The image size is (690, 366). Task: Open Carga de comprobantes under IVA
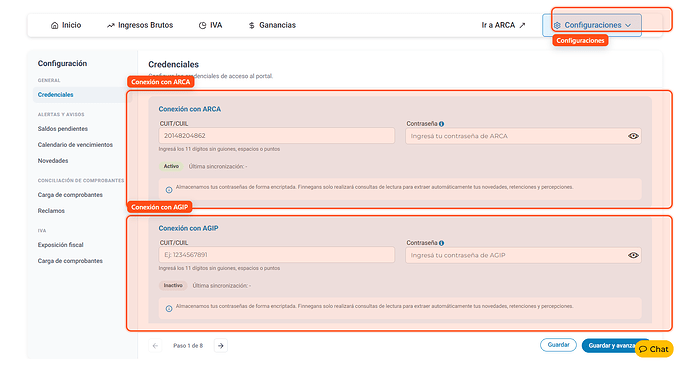[70, 261]
